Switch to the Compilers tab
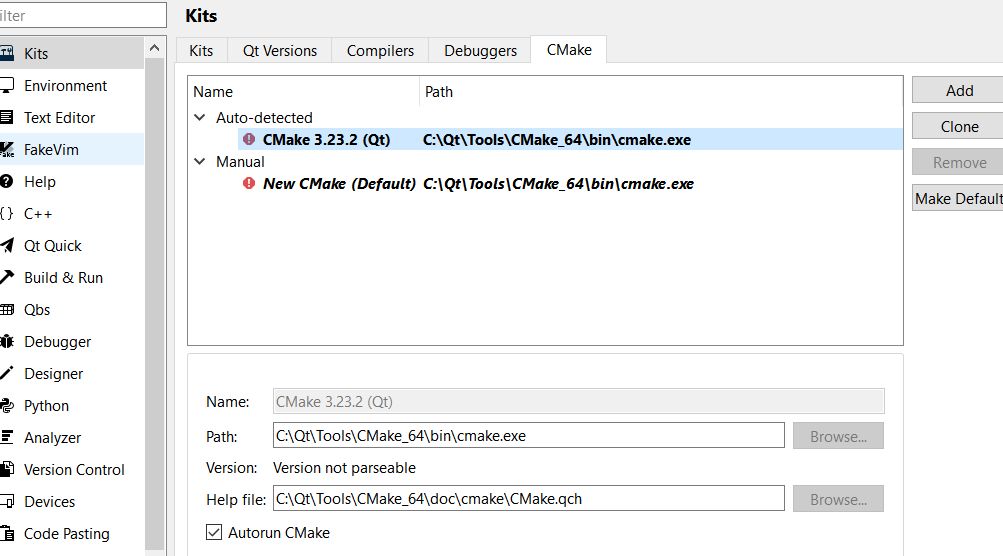The width and height of the screenshot is (1003, 556). tap(380, 51)
